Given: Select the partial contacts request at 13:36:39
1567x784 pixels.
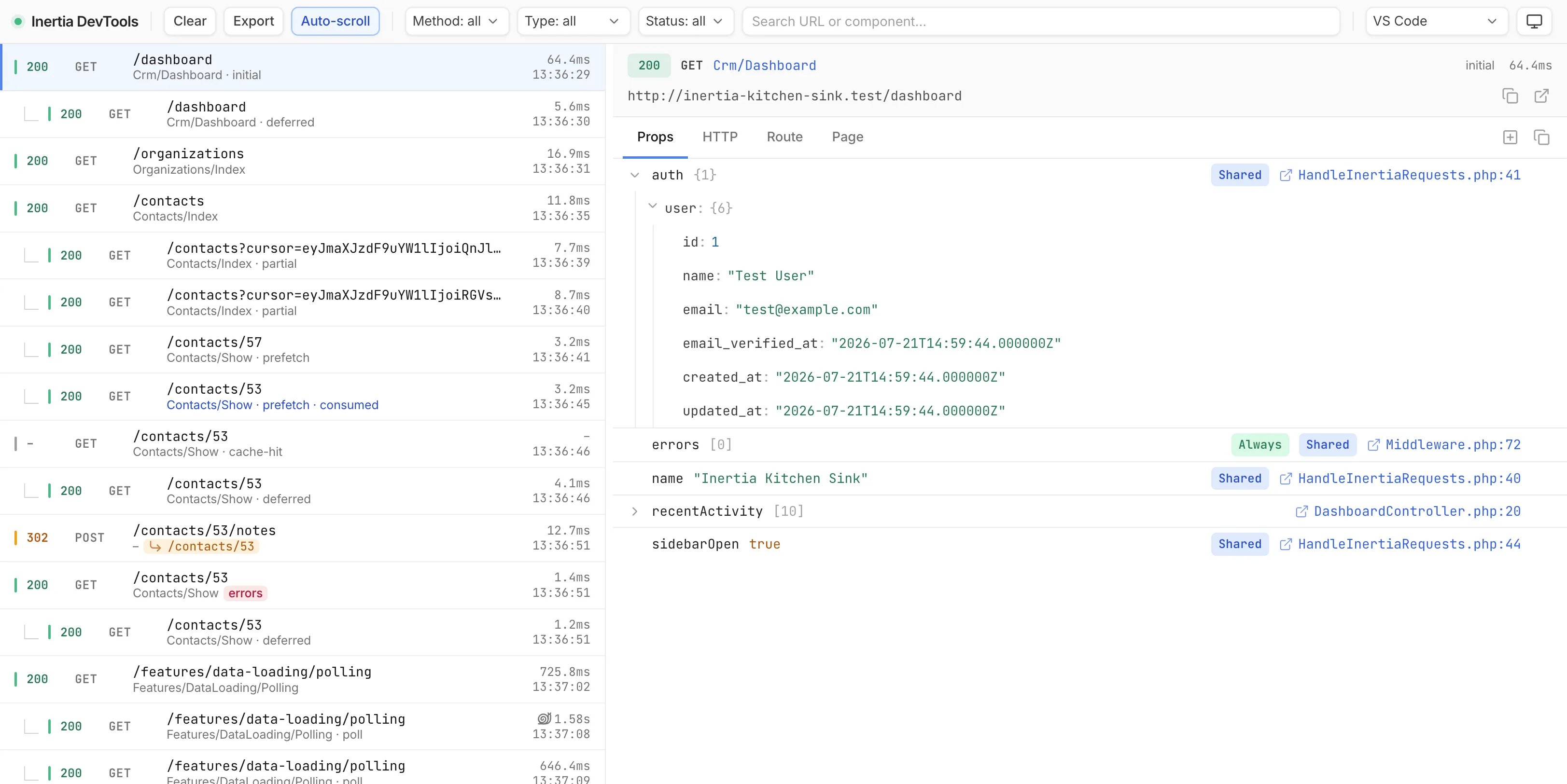Looking at the screenshot, I should pyautogui.click(x=302, y=255).
